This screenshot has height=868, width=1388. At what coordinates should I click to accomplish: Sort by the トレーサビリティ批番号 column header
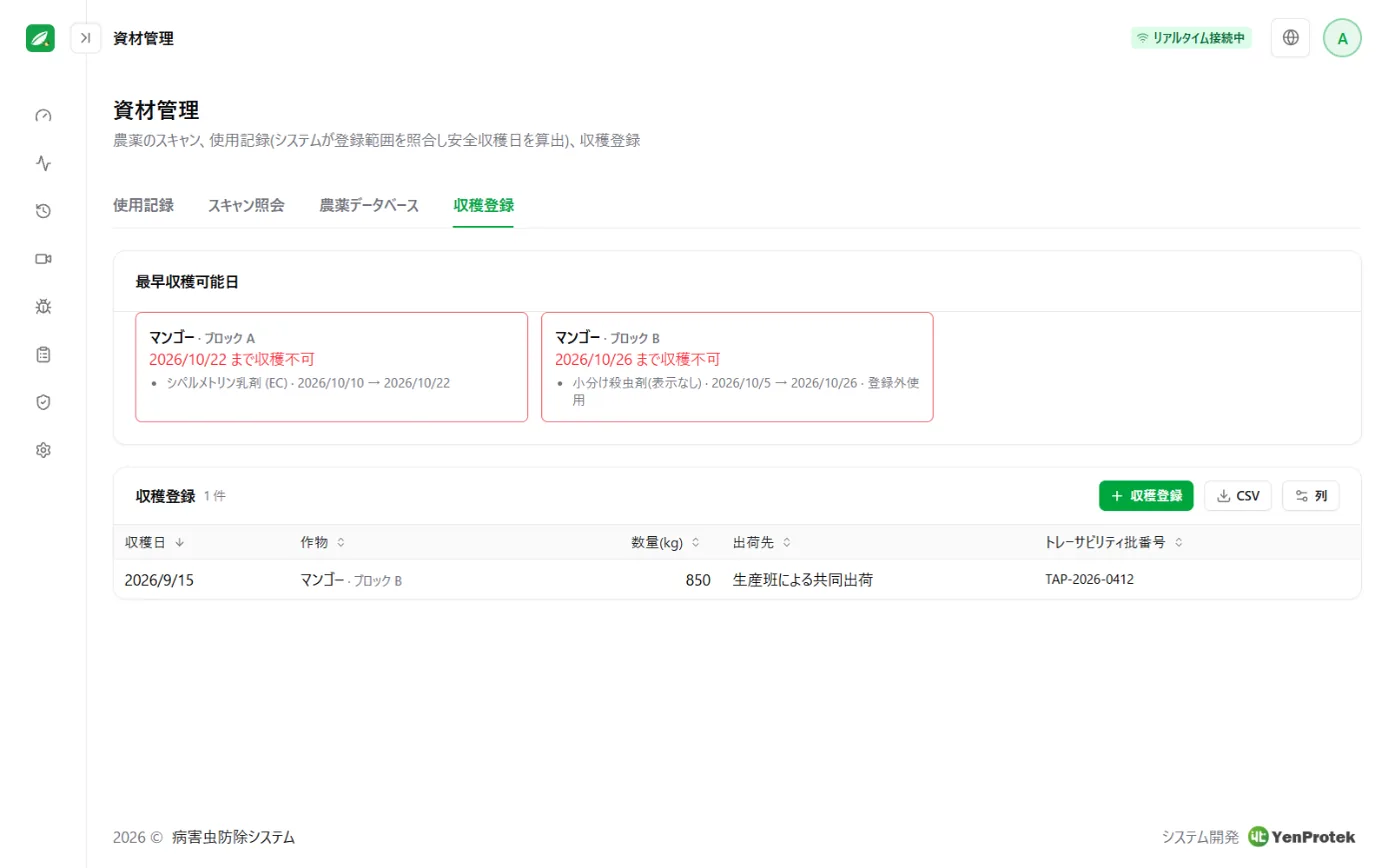tap(1114, 542)
